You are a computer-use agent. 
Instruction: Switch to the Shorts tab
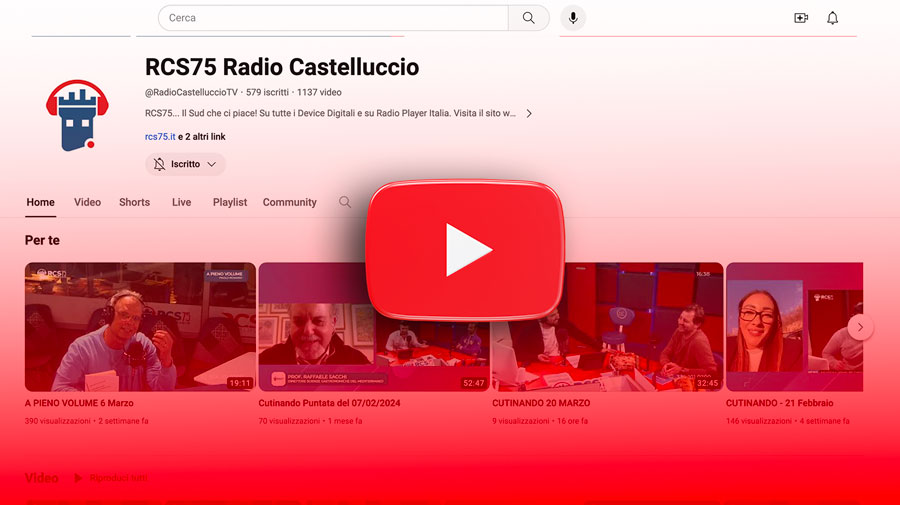coord(134,202)
